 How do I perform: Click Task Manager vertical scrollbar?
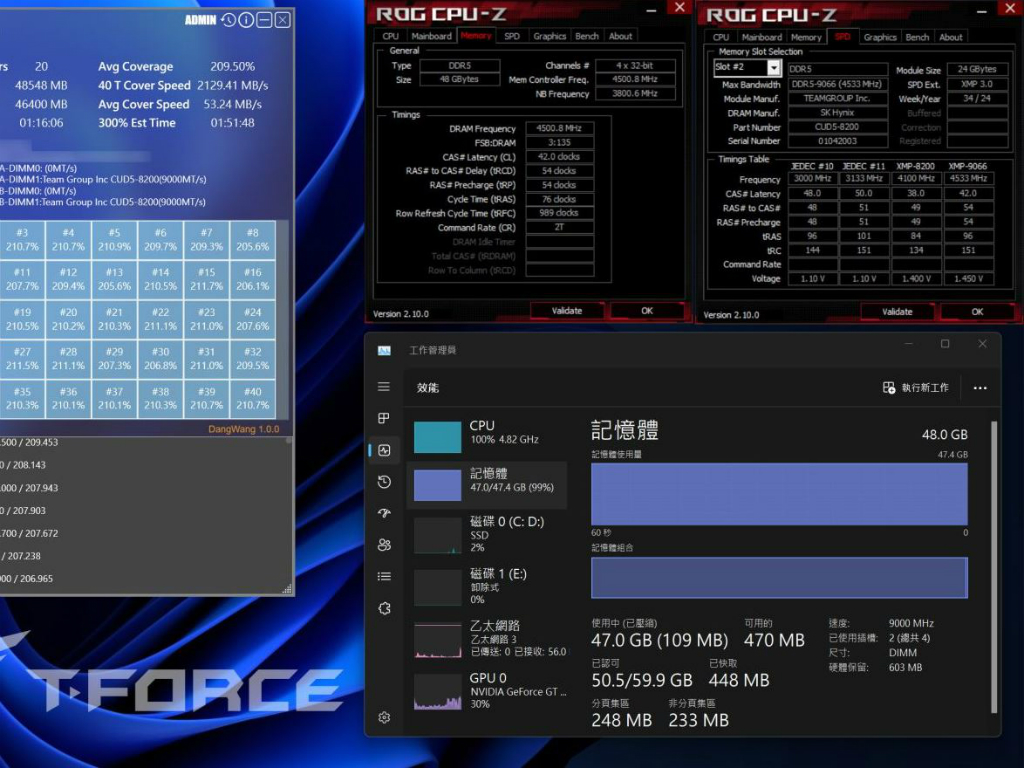click(994, 567)
